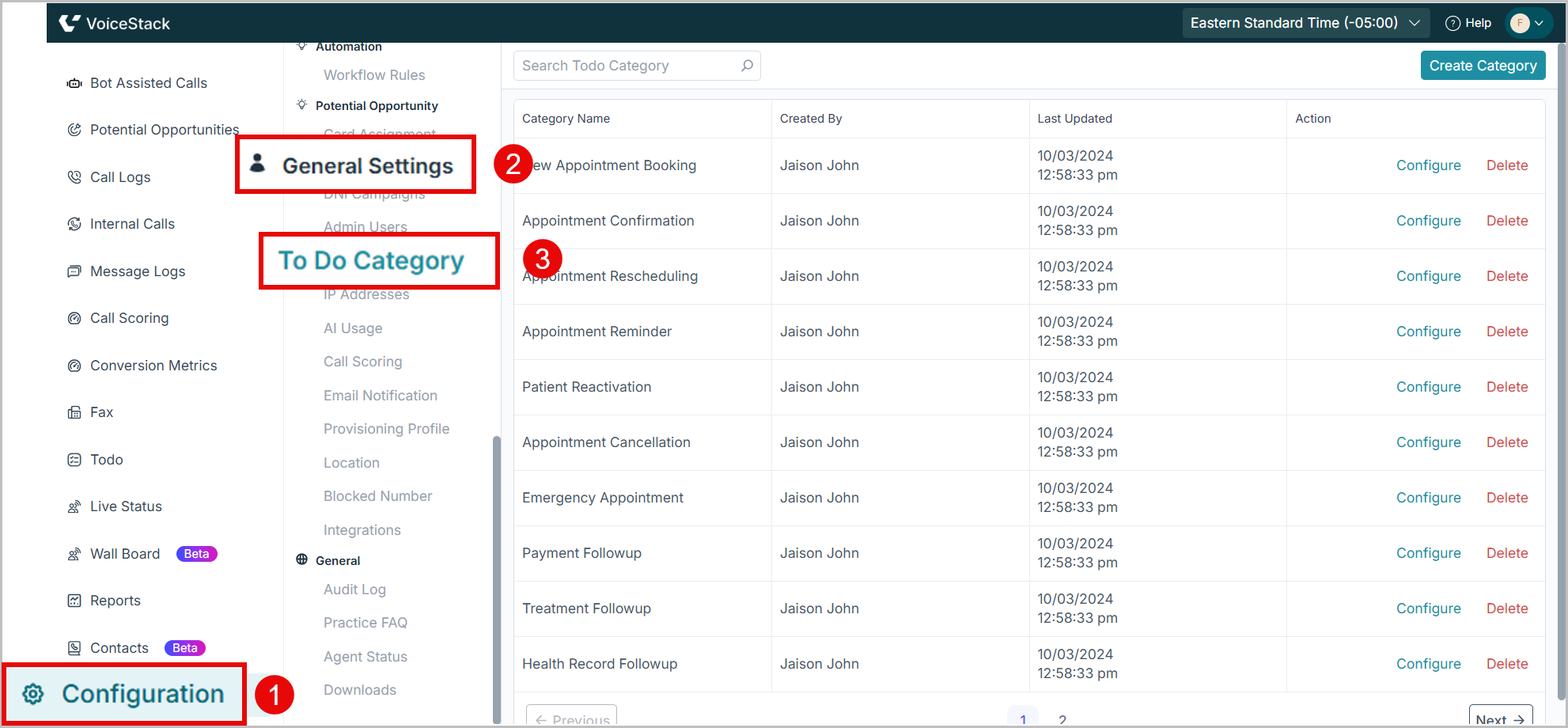1568x728 pixels.
Task: Delete the Appointment Reminder category
Action: coord(1506,332)
